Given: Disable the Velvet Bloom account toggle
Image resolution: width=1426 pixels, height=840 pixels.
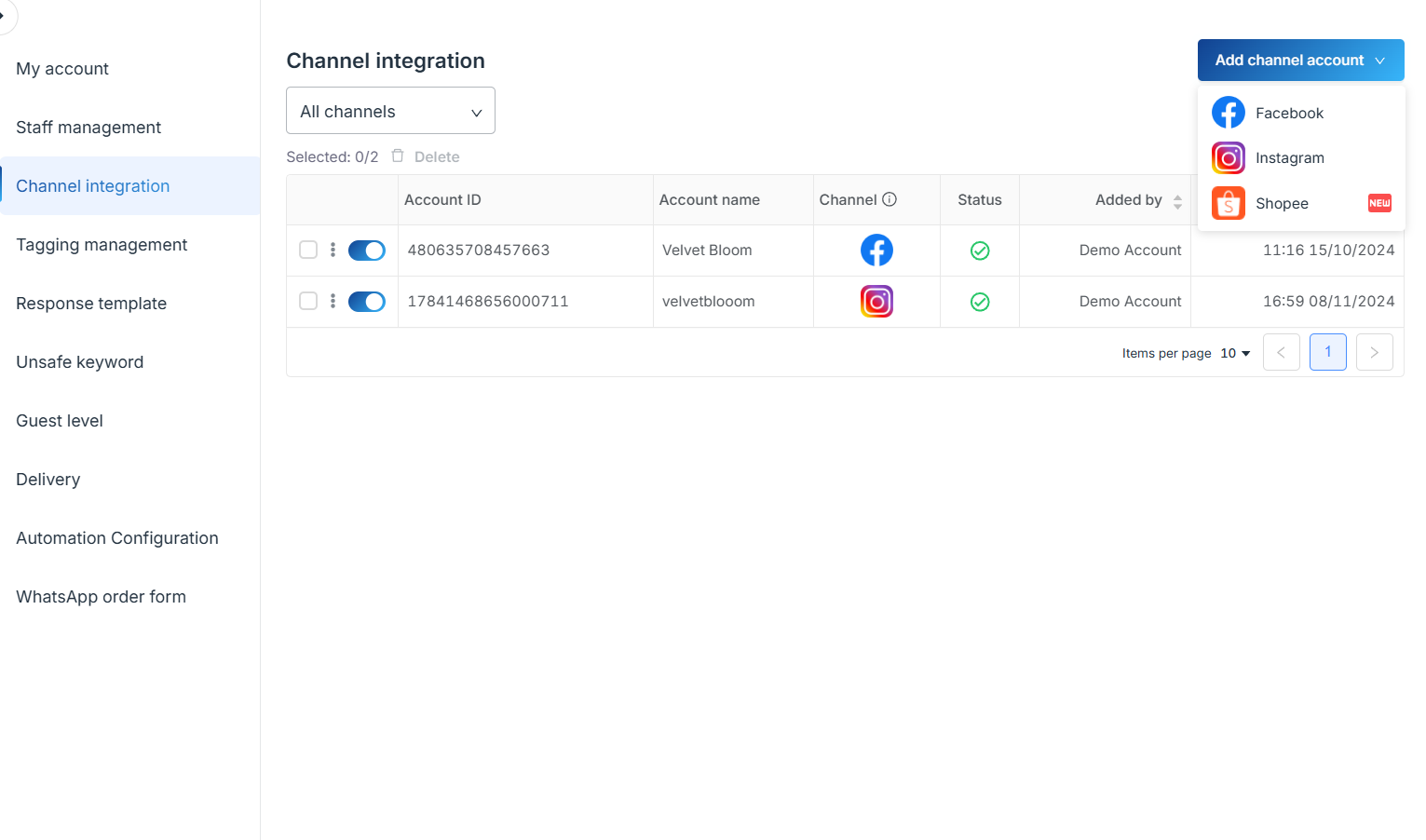Looking at the screenshot, I should click(x=367, y=251).
